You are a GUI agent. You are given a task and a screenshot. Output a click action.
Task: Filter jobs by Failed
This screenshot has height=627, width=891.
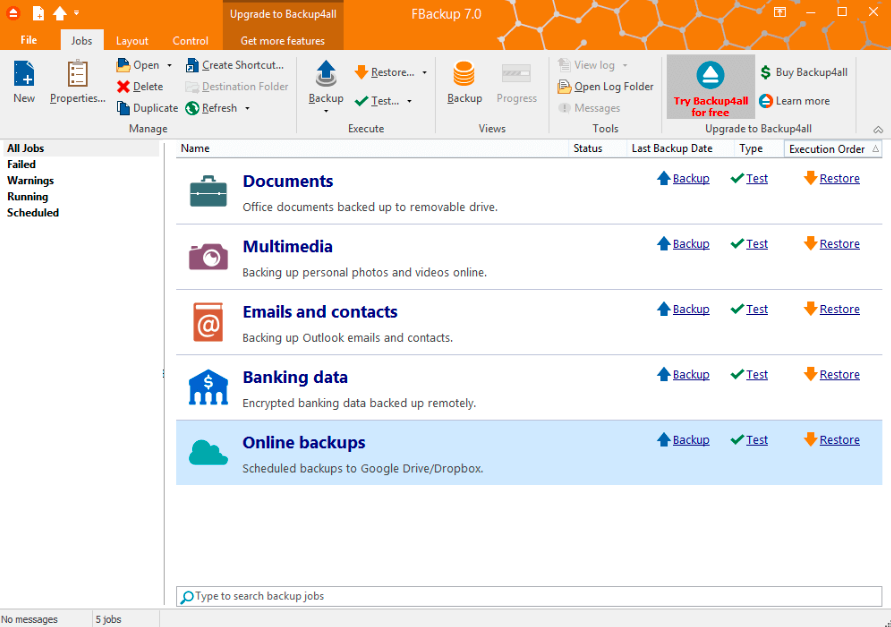(x=21, y=164)
